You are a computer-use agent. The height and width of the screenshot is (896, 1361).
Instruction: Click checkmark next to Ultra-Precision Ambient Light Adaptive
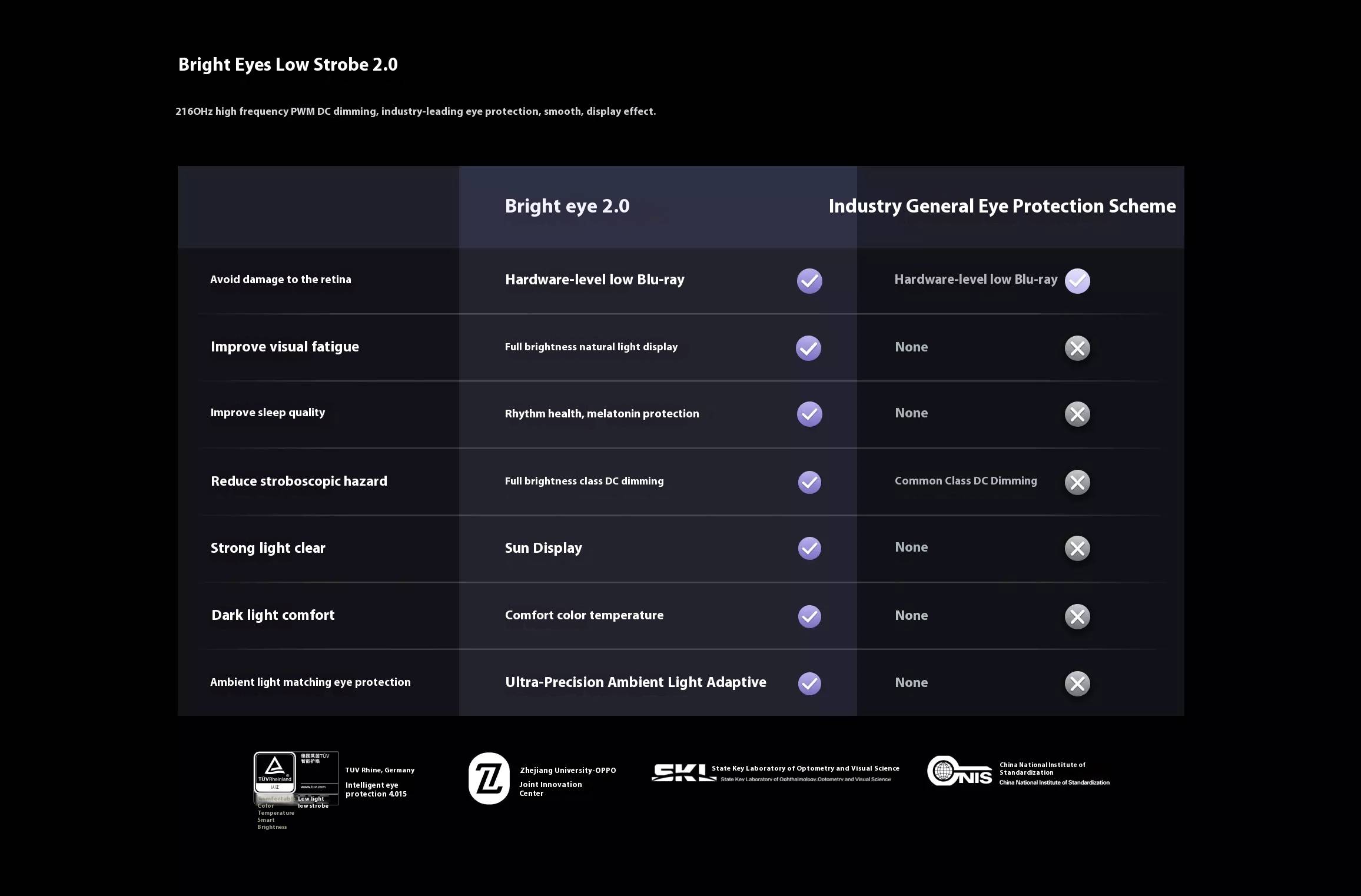[809, 683]
